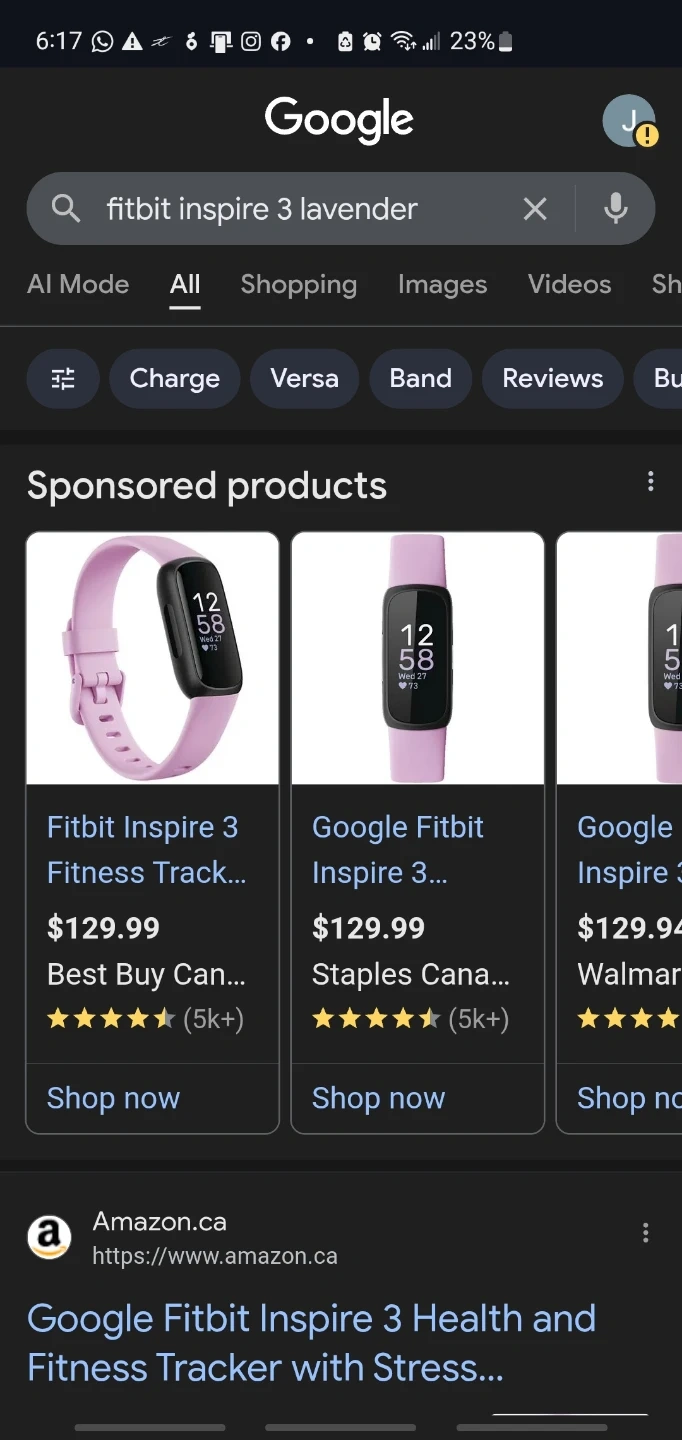The width and height of the screenshot is (682, 1440).
Task: Tap the search box with fitbit query
Action: (300, 209)
